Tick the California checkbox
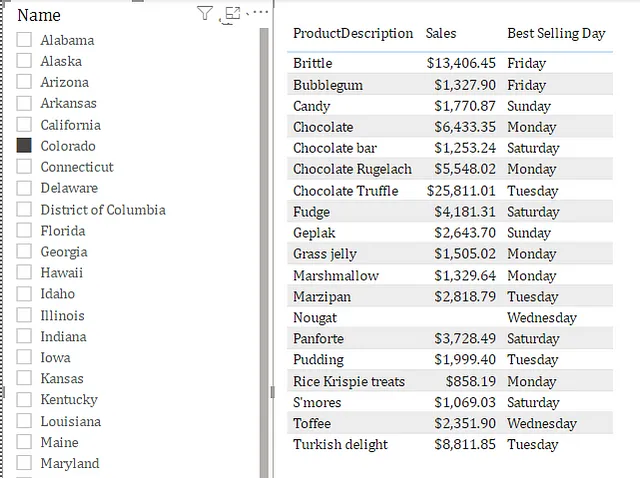 point(25,125)
